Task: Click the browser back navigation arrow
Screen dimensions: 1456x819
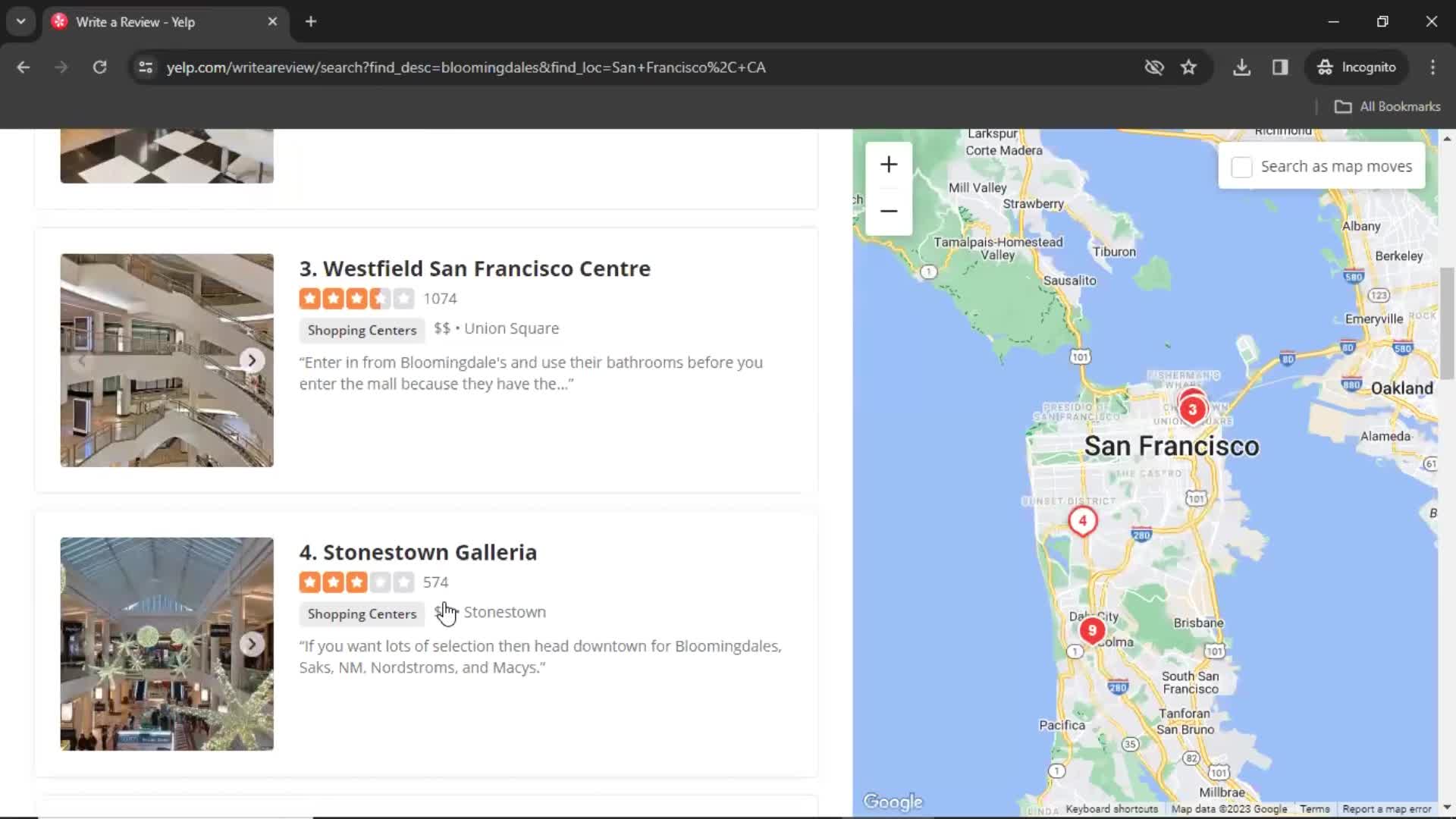Action: click(24, 66)
